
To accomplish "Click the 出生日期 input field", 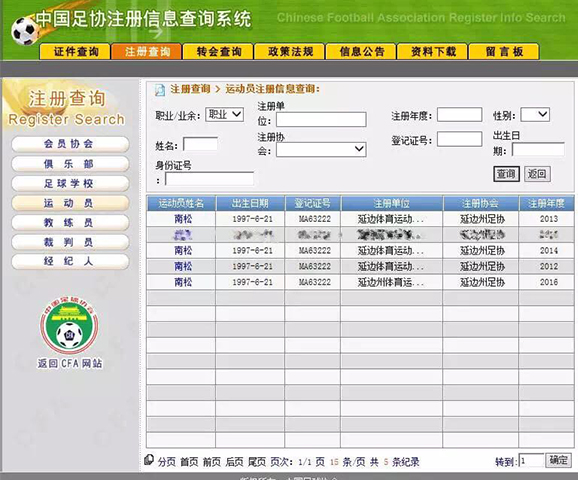I will coord(538,149).
